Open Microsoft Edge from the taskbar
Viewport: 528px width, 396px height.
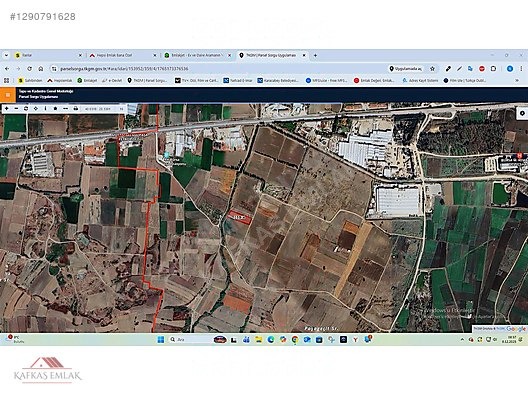[x=271, y=339]
